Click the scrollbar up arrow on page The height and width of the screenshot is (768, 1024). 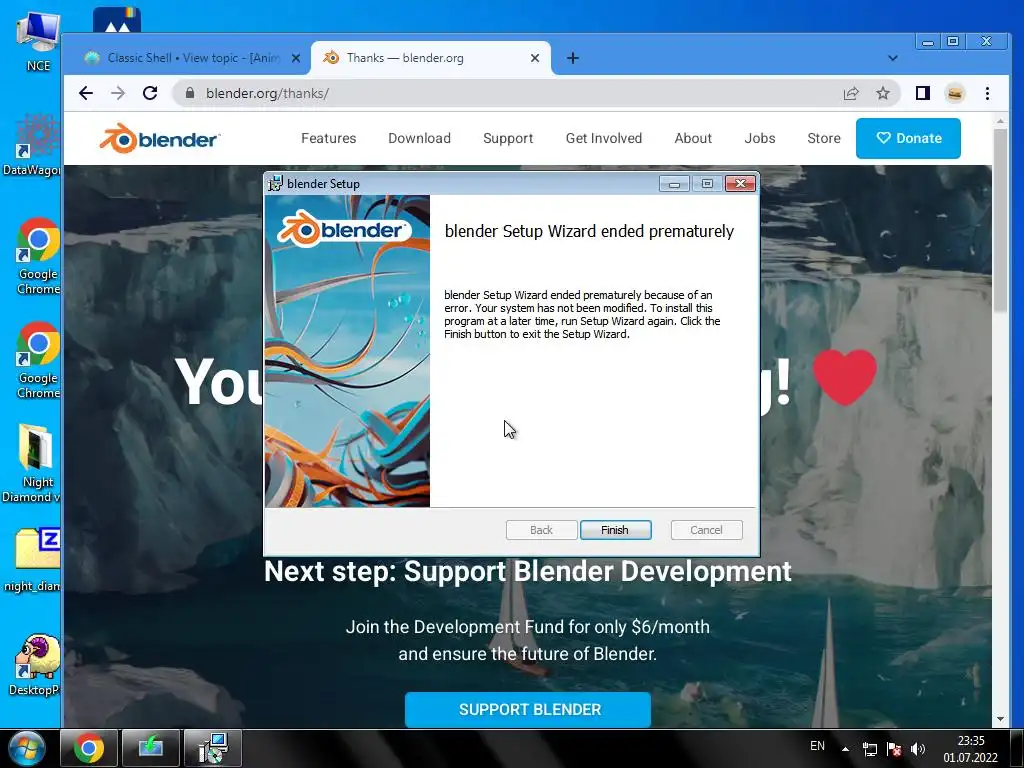(x=1000, y=121)
